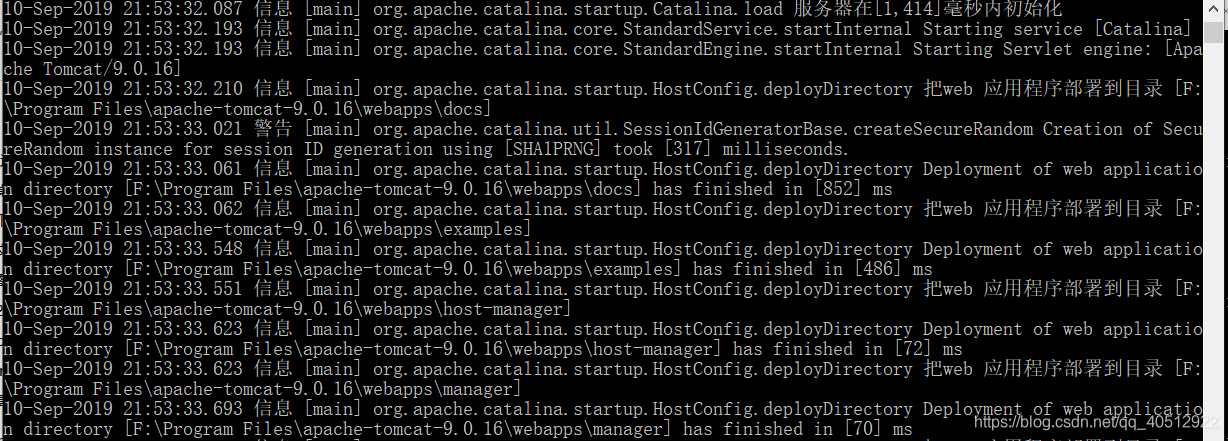Screen dimensions: 1228x441
Task: Click timestamp 21:53:33.693 in the log
Action: click(x=183, y=409)
